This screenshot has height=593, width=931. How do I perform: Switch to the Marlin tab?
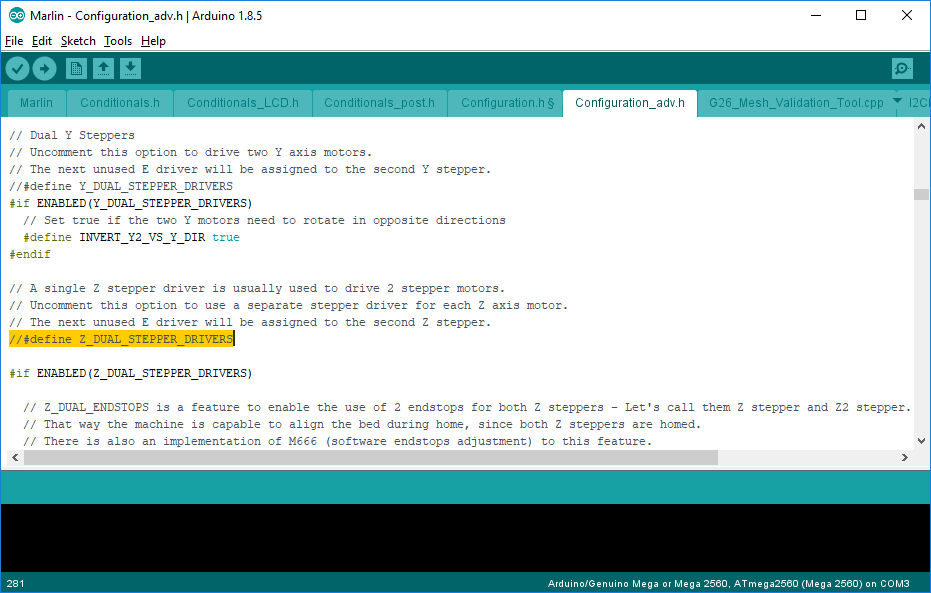[x=35, y=102]
